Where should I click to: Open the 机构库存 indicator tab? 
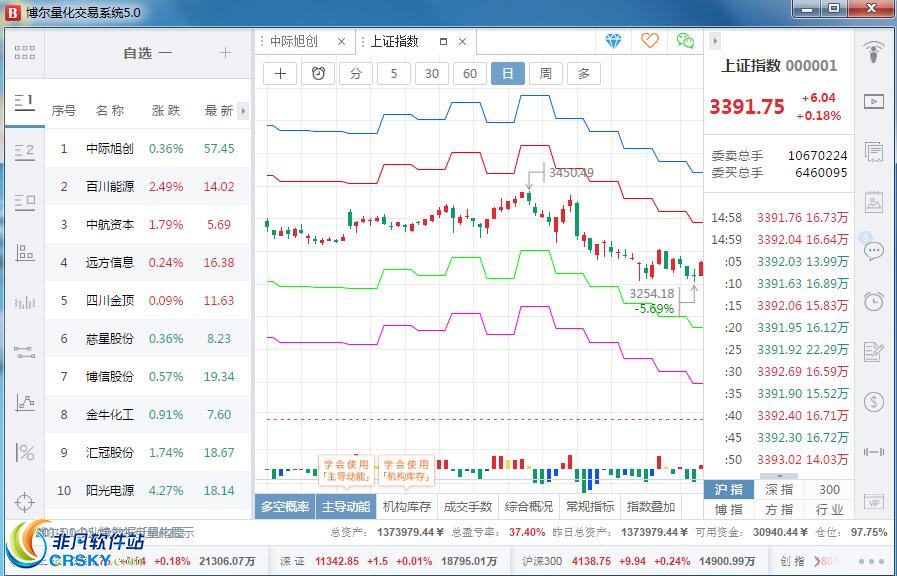click(x=407, y=507)
